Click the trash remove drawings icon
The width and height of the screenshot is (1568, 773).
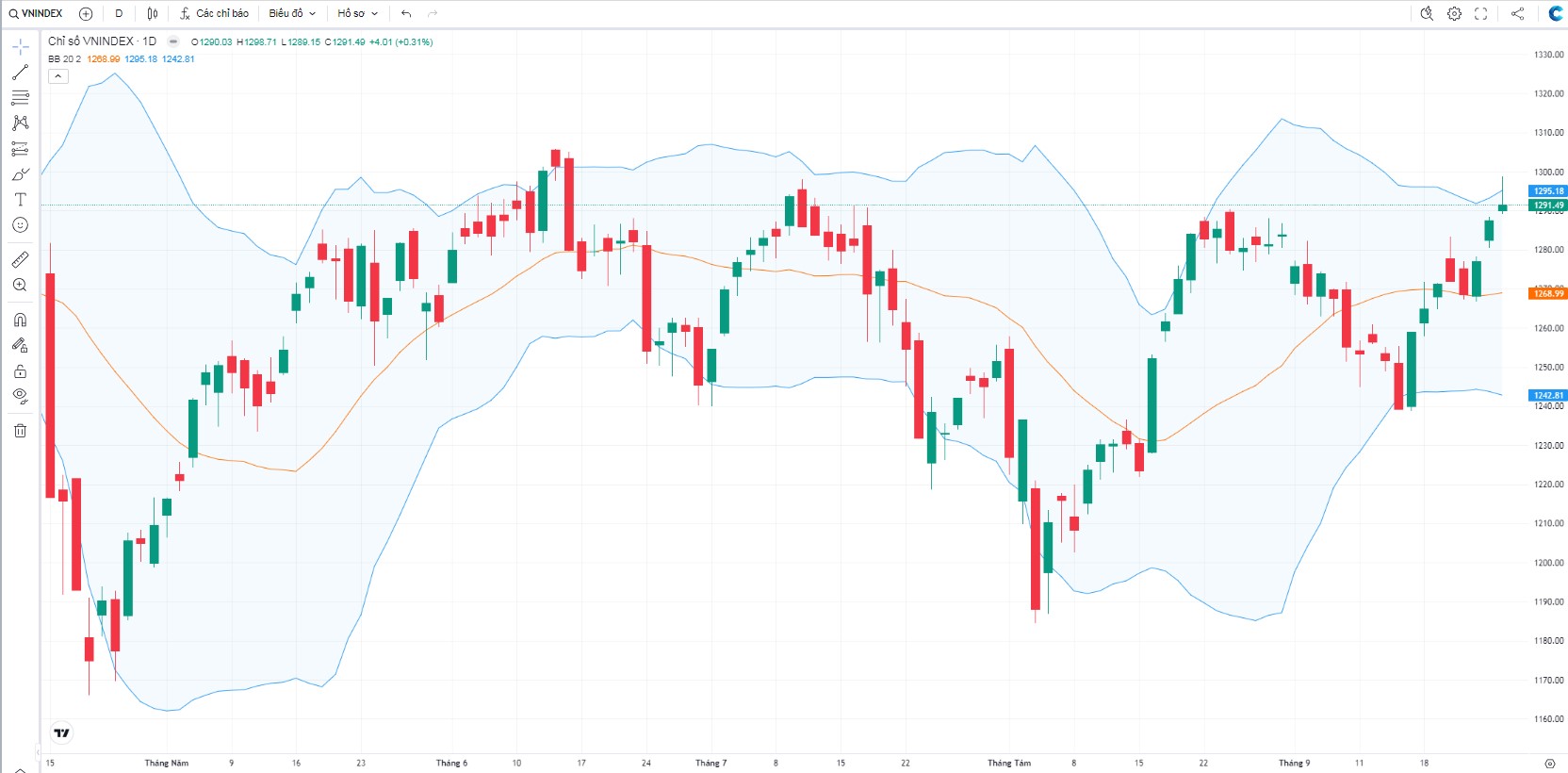[x=20, y=431]
